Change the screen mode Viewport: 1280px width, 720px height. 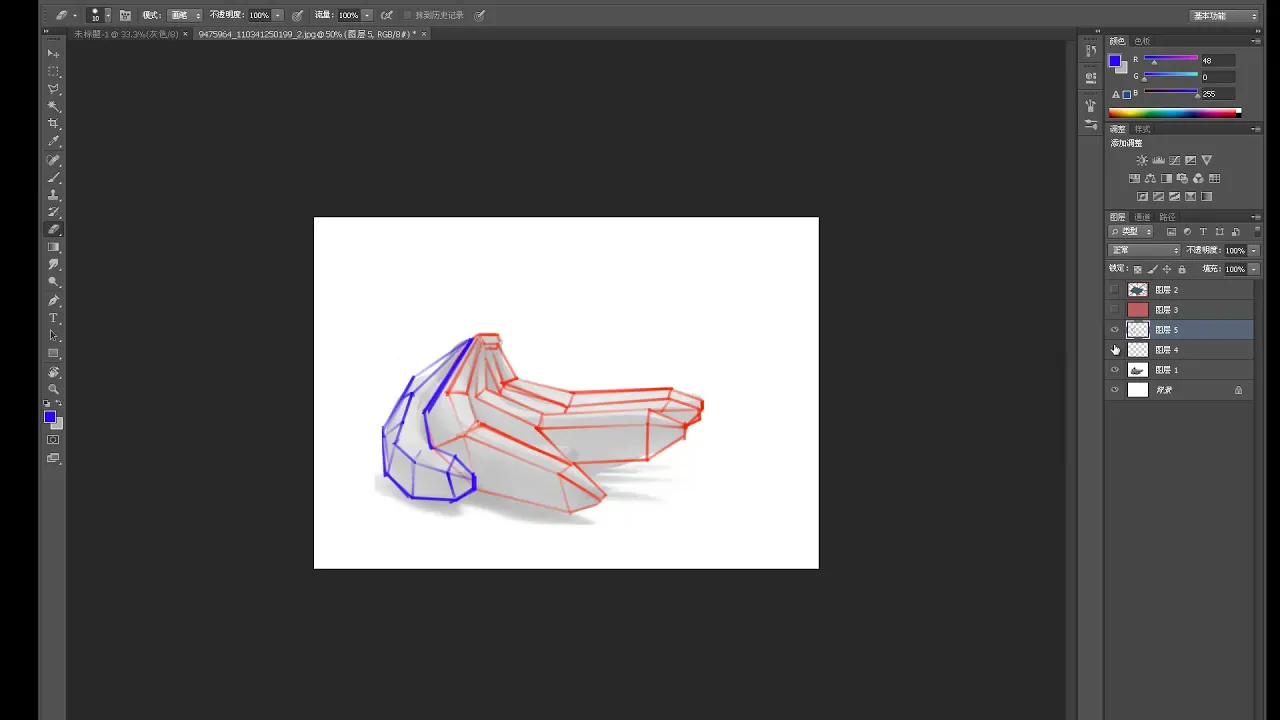[53, 458]
